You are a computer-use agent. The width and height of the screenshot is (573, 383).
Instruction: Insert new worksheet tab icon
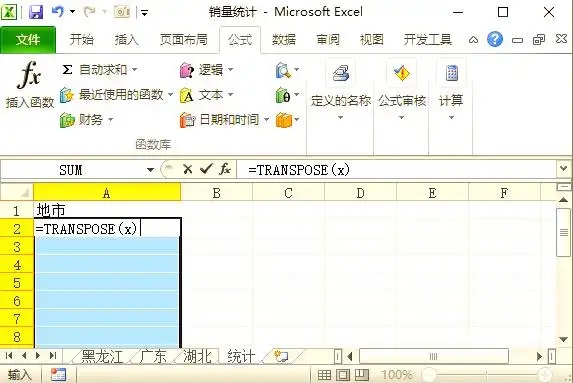[281, 356]
